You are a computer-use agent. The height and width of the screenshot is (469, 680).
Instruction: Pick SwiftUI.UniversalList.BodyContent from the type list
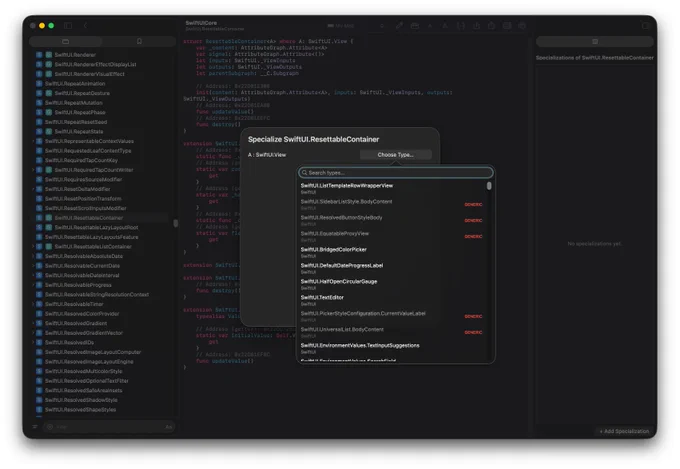click(392, 332)
